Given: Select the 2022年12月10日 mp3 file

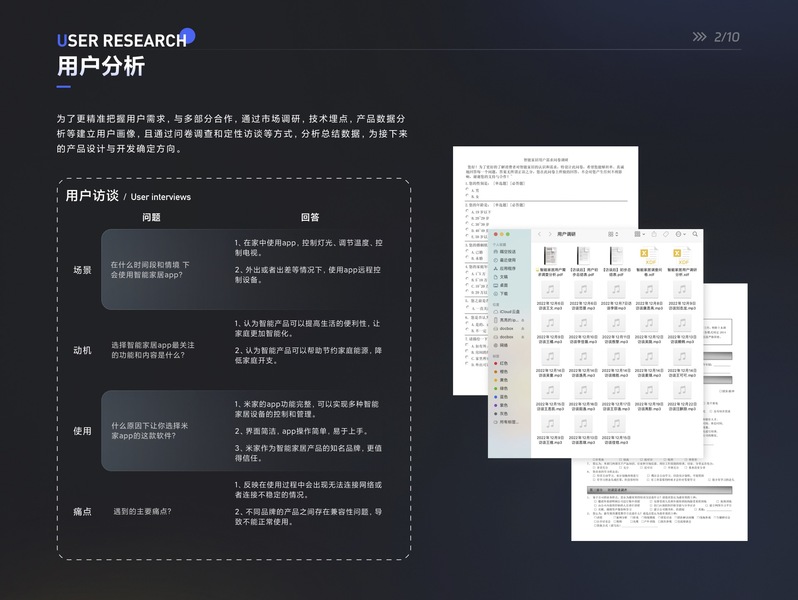Looking at the screenshot, I should pyautogui.click(x=583, y=329).
